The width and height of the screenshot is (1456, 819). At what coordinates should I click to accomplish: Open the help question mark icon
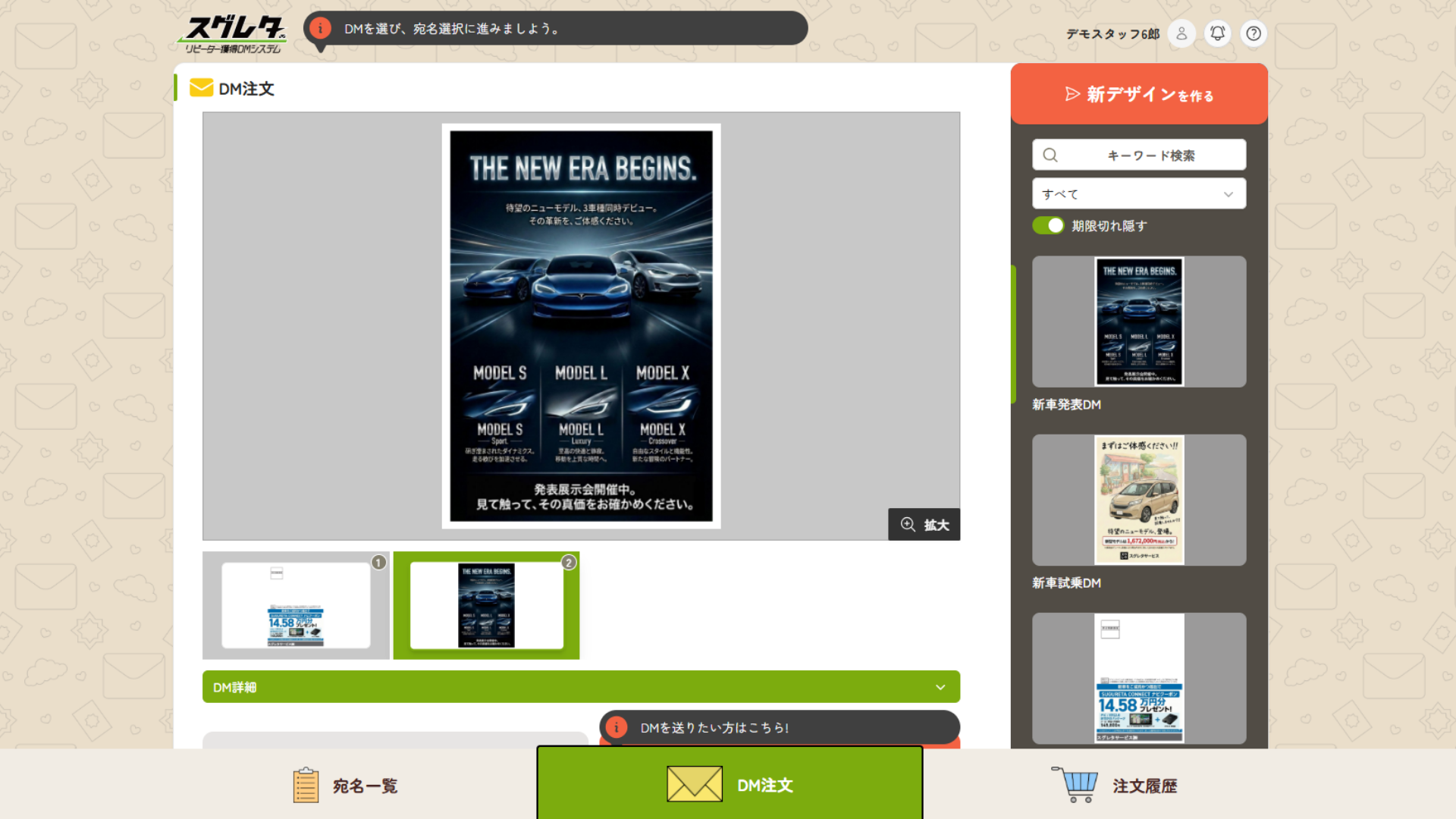[1254, 33]
